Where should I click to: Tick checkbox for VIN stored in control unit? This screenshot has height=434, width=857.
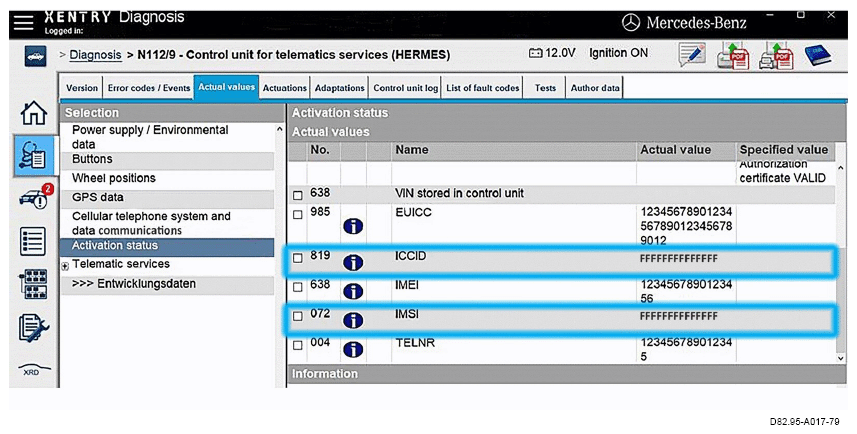[x=298, y=195]
